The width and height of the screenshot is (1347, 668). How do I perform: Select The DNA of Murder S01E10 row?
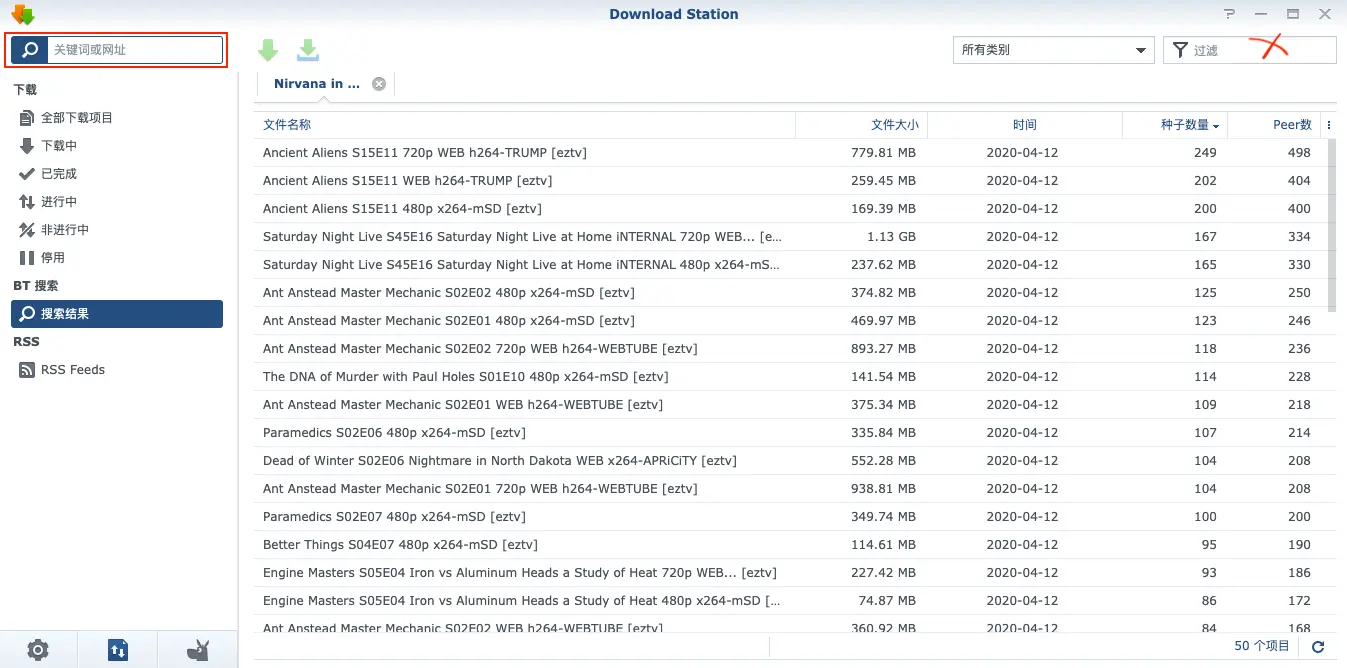[790, 377]
